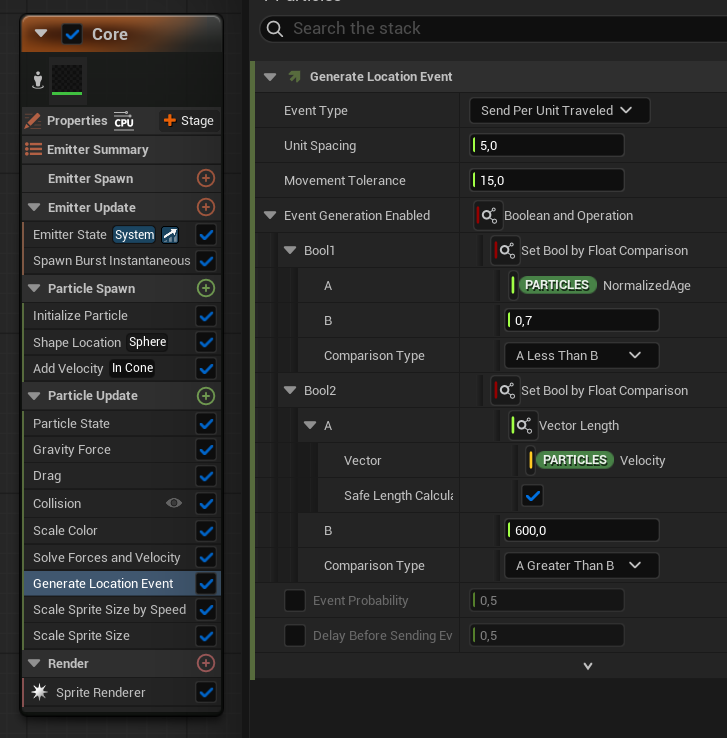Viewport: 727px width, 738px height.
Task: Click the dynamic input icon for Bool1
Action: 507,251
